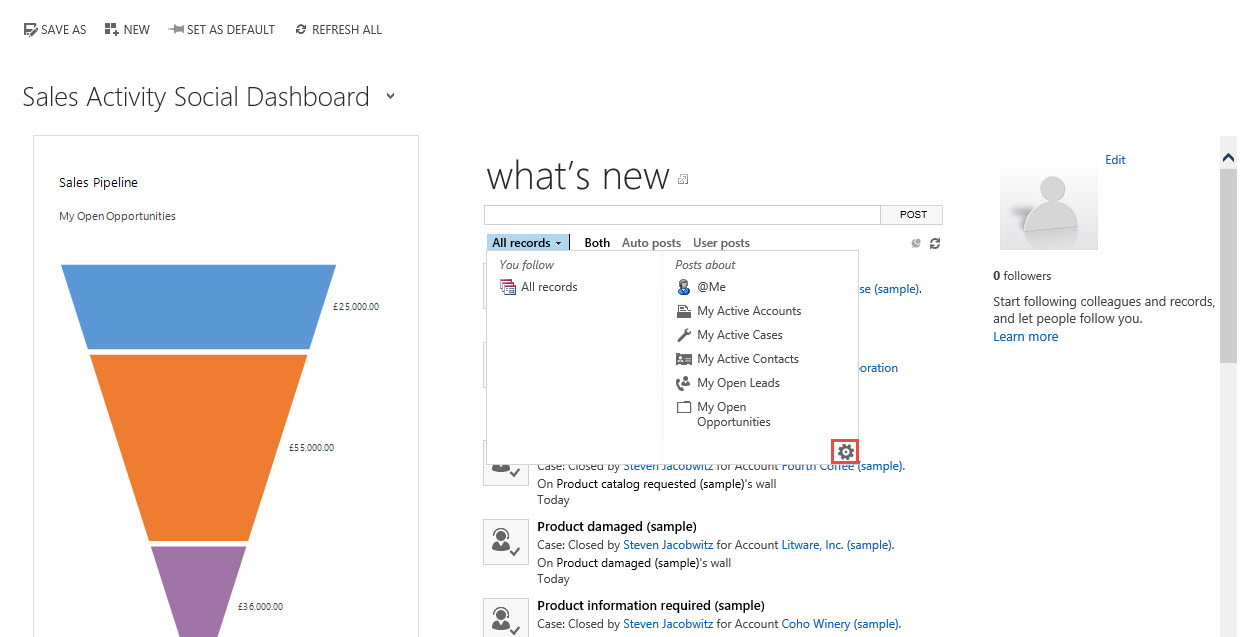
Task: Click the Product information required case icon
Action: tap(502, 616)
